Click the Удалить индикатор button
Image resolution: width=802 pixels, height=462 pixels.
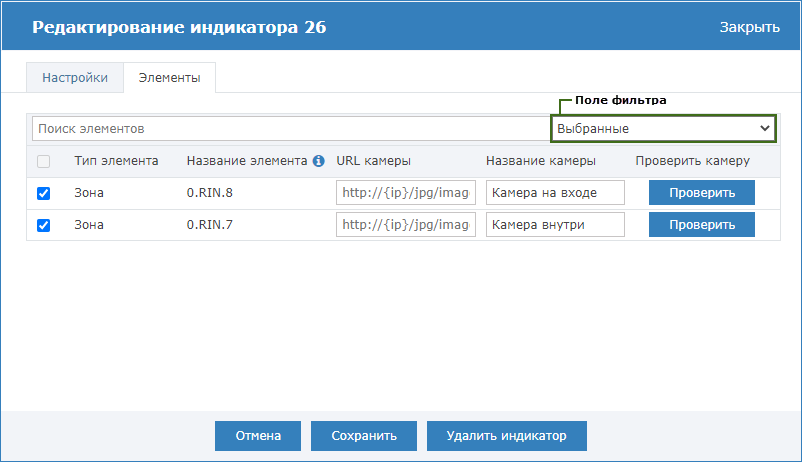click(x=506, y=436)
